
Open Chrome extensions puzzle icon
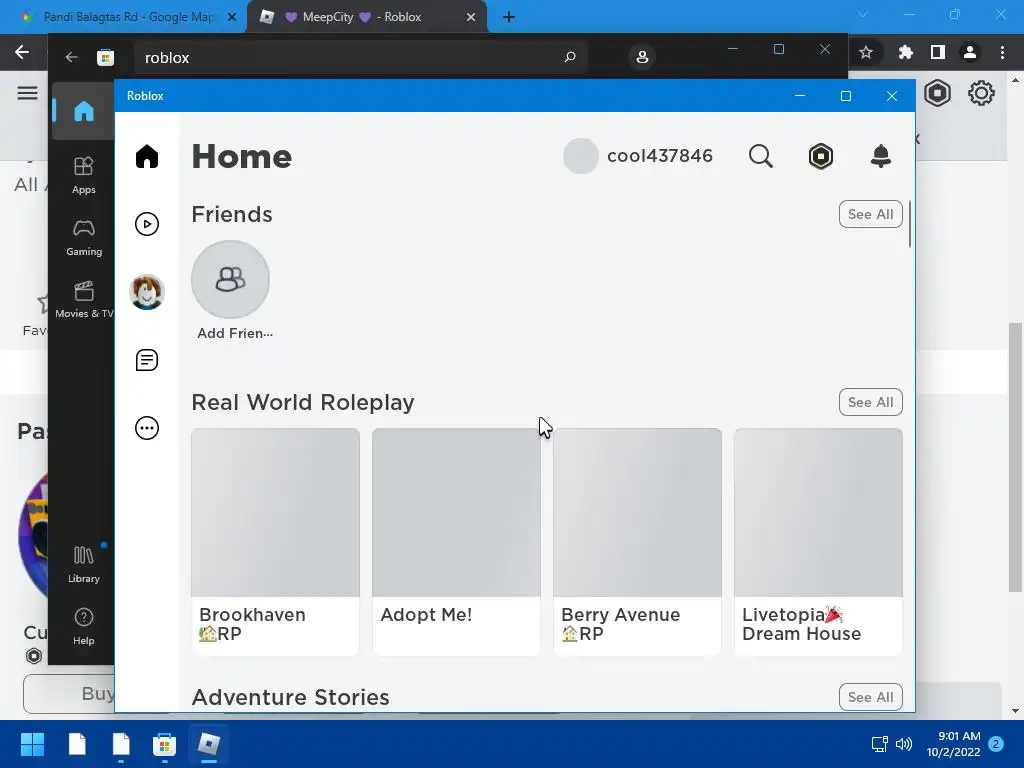[x=906, y=52]
